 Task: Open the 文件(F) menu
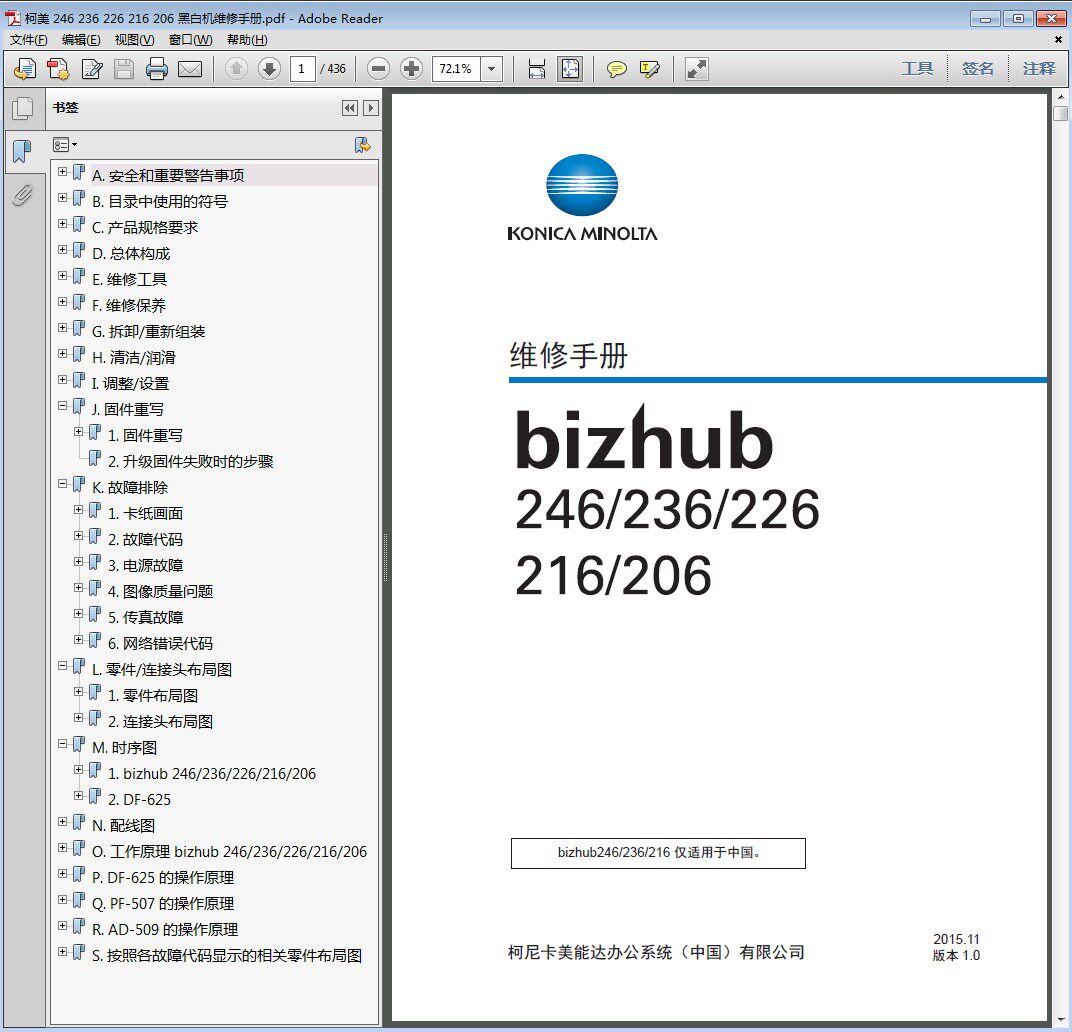point(29,40)
